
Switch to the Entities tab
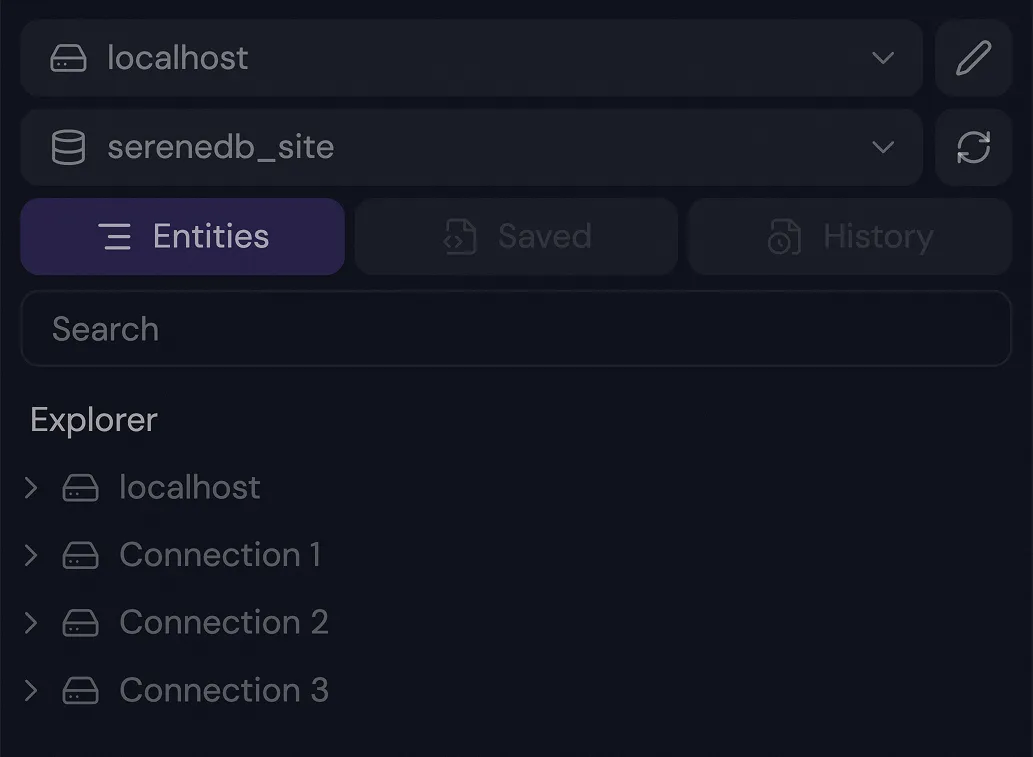(183, 237)
